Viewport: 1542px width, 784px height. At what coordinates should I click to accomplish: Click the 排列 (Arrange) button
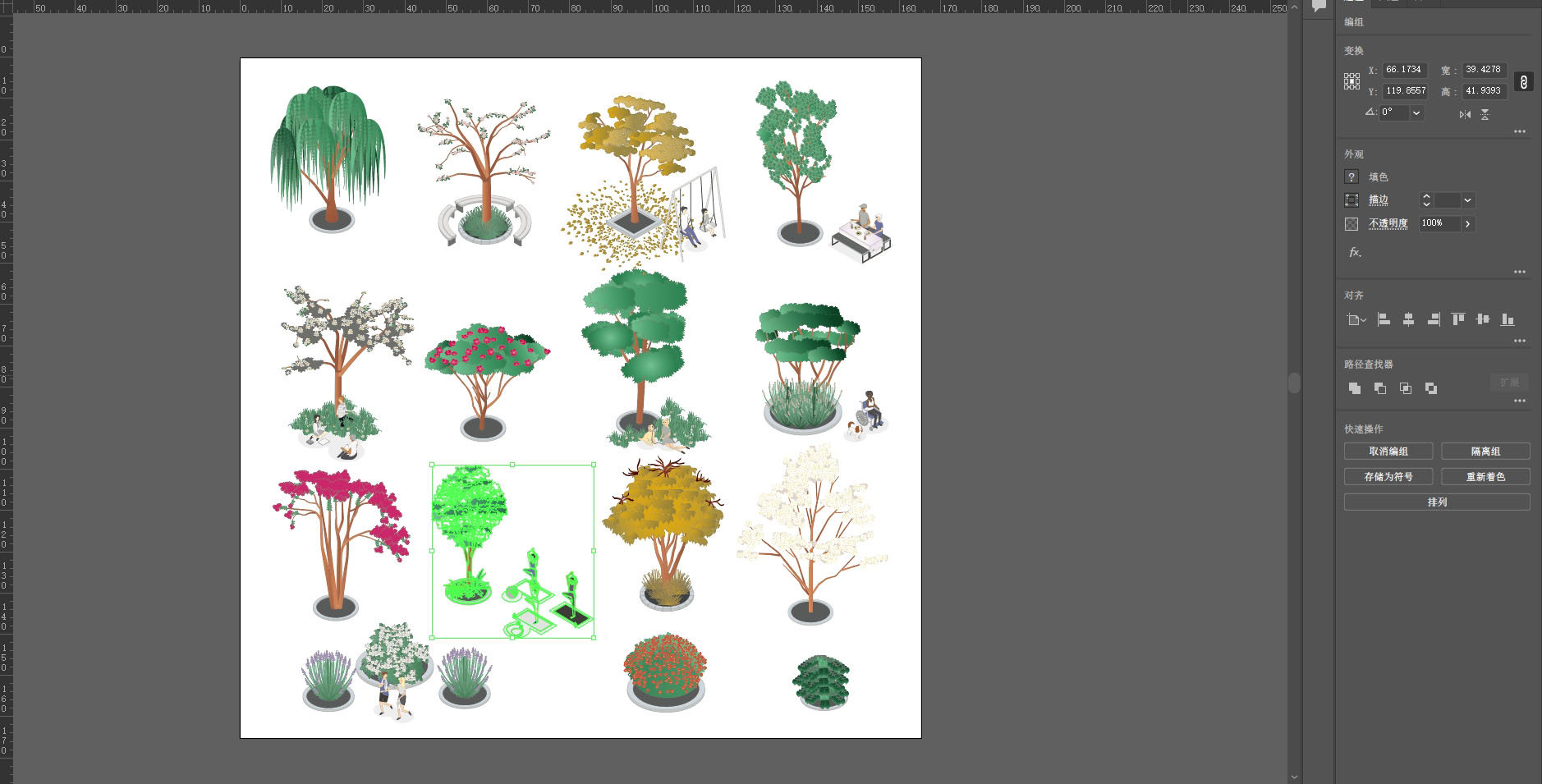click(x=1436, y=502)
